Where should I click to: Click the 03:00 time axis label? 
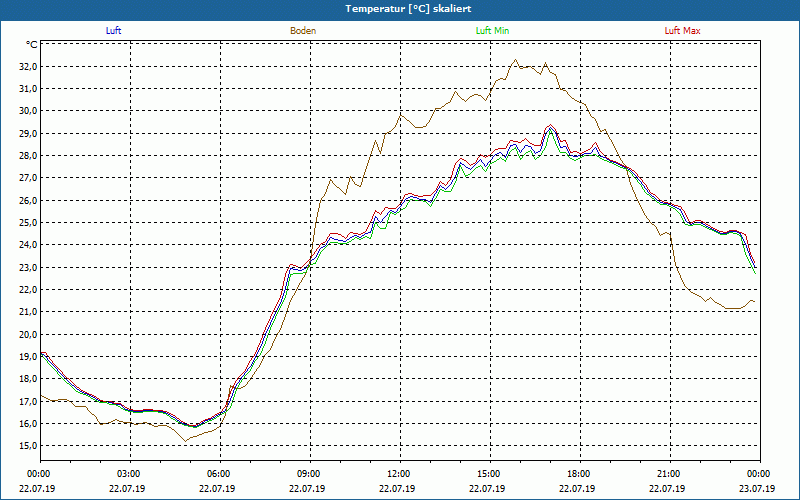pyautogui.click(x=131, y=473)
